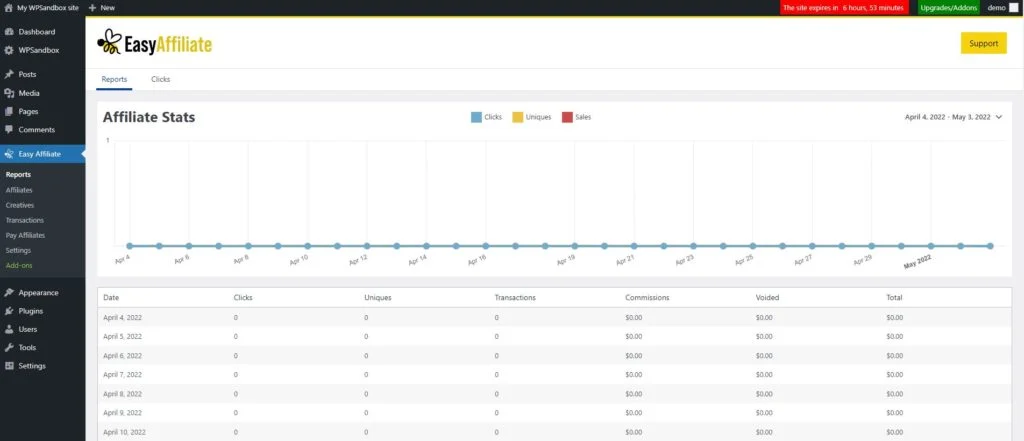Open Pay Affiliates submenu item

pos(25,235)
